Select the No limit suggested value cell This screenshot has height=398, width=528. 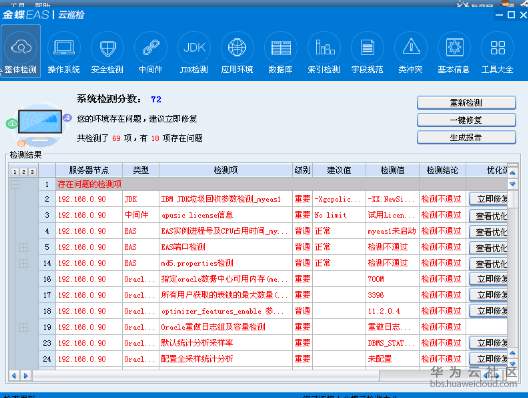339,215
